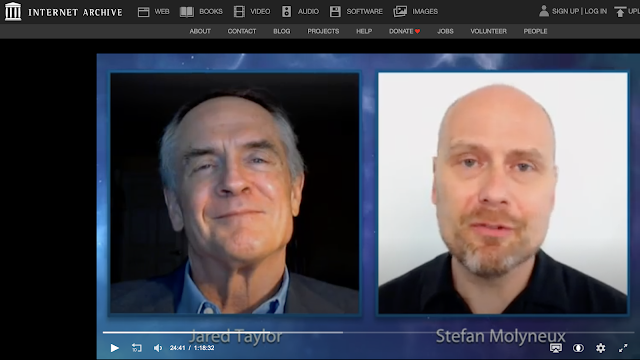Toggle the contrast/theater mode icon
Viewport: 640px width, 360px height.
click(x=578, y=348)
